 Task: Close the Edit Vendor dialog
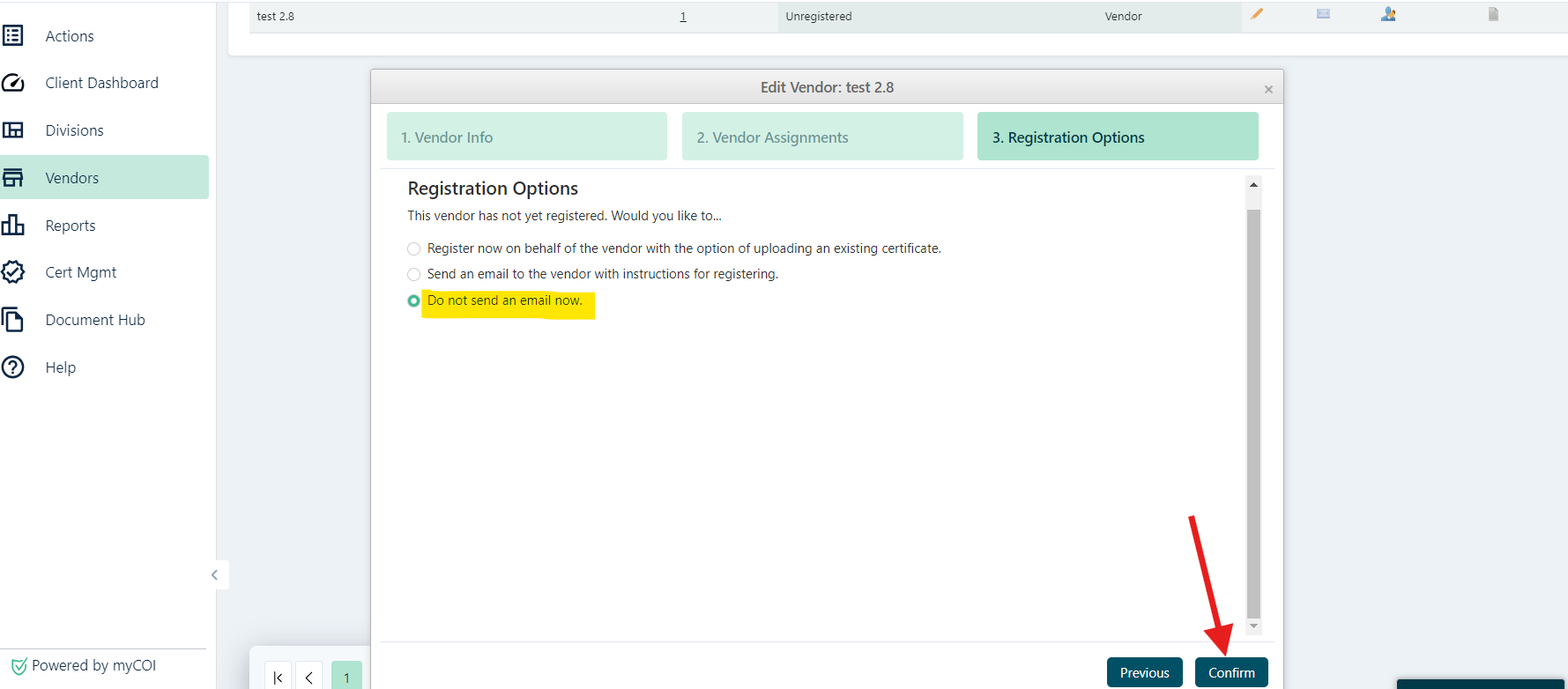coord(1268,89)
